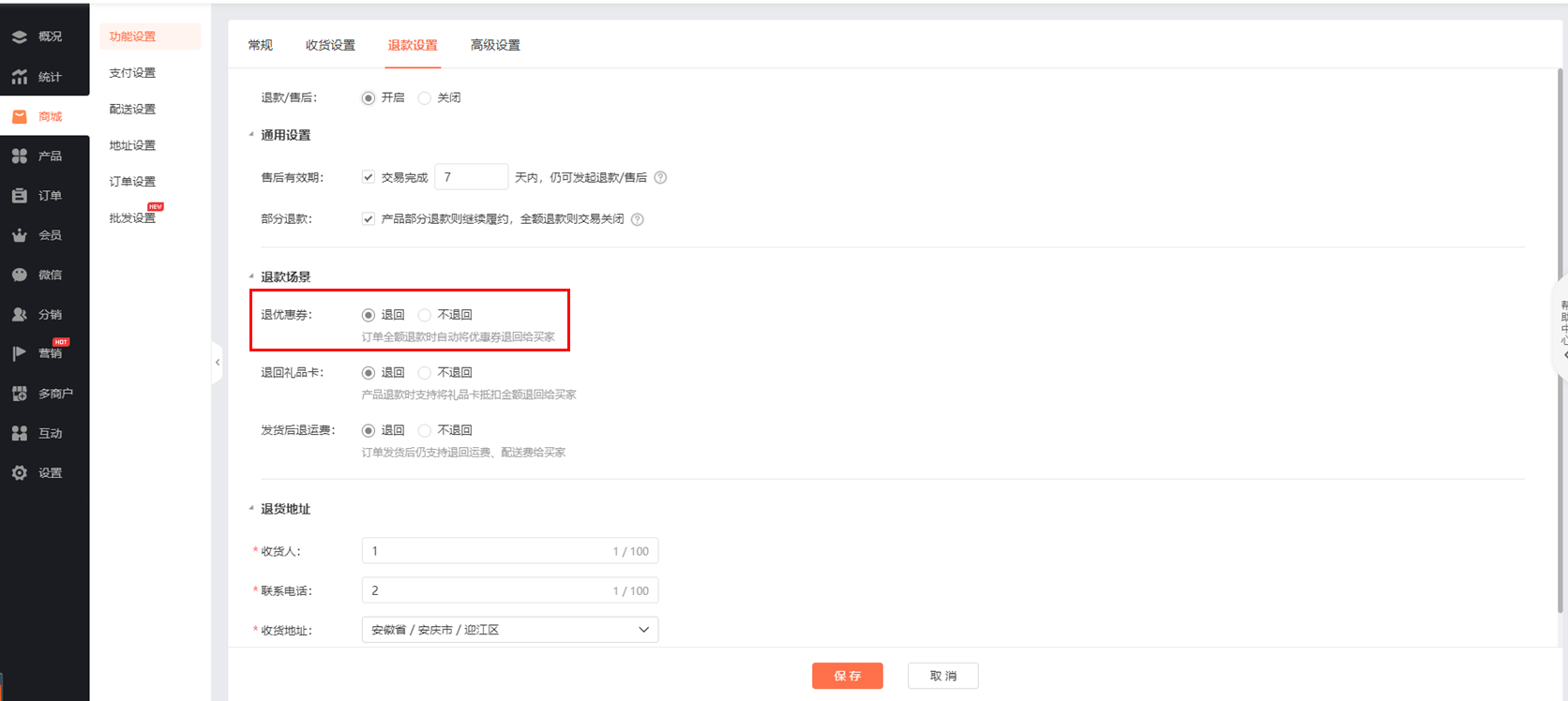The height and width of the screenshot is (701, 1568).
Task: Select 不退回 for 退回礼品卡
Action: pos(425,373)
